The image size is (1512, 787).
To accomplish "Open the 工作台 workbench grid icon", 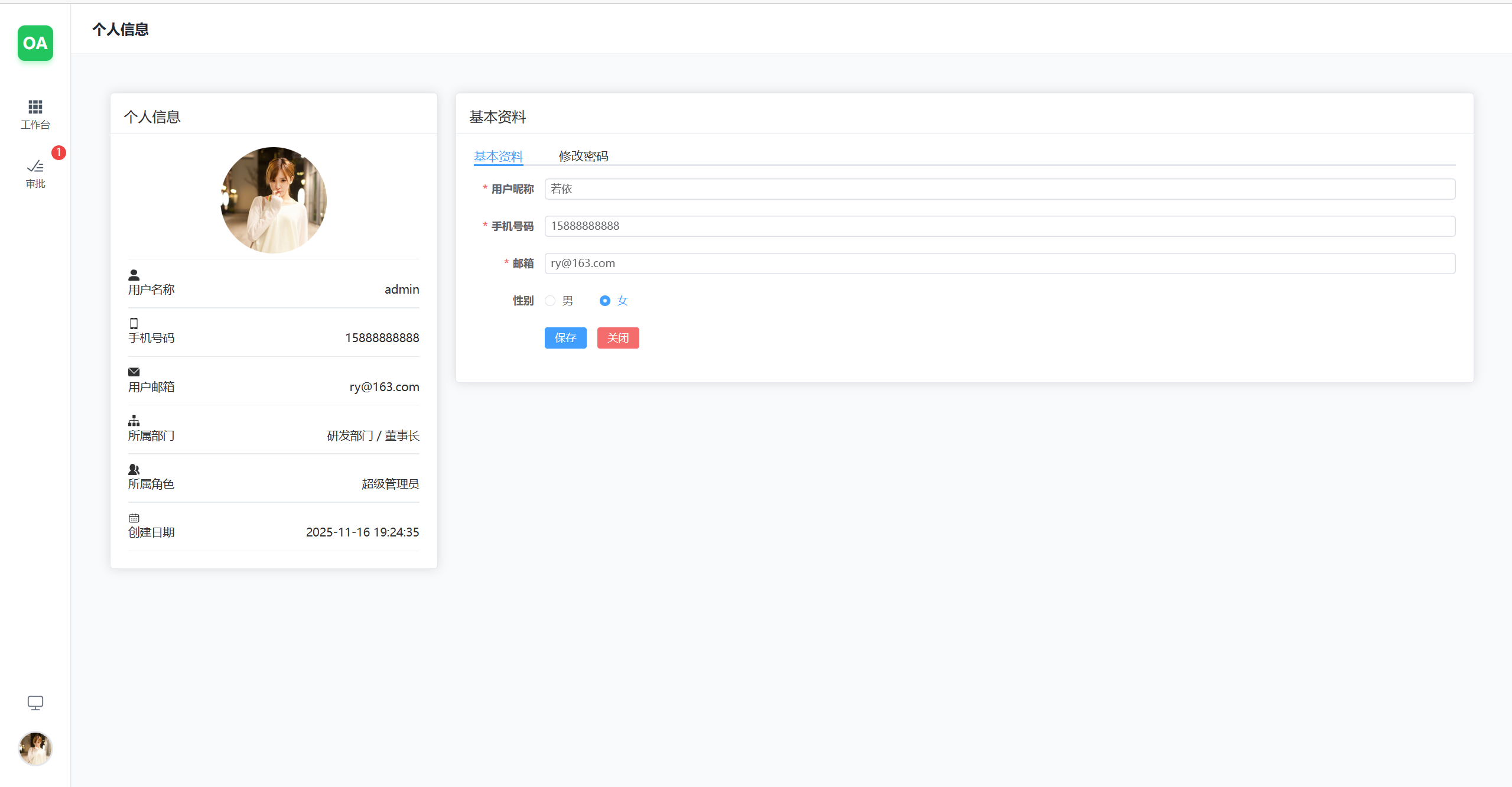I will pos(35,107).
